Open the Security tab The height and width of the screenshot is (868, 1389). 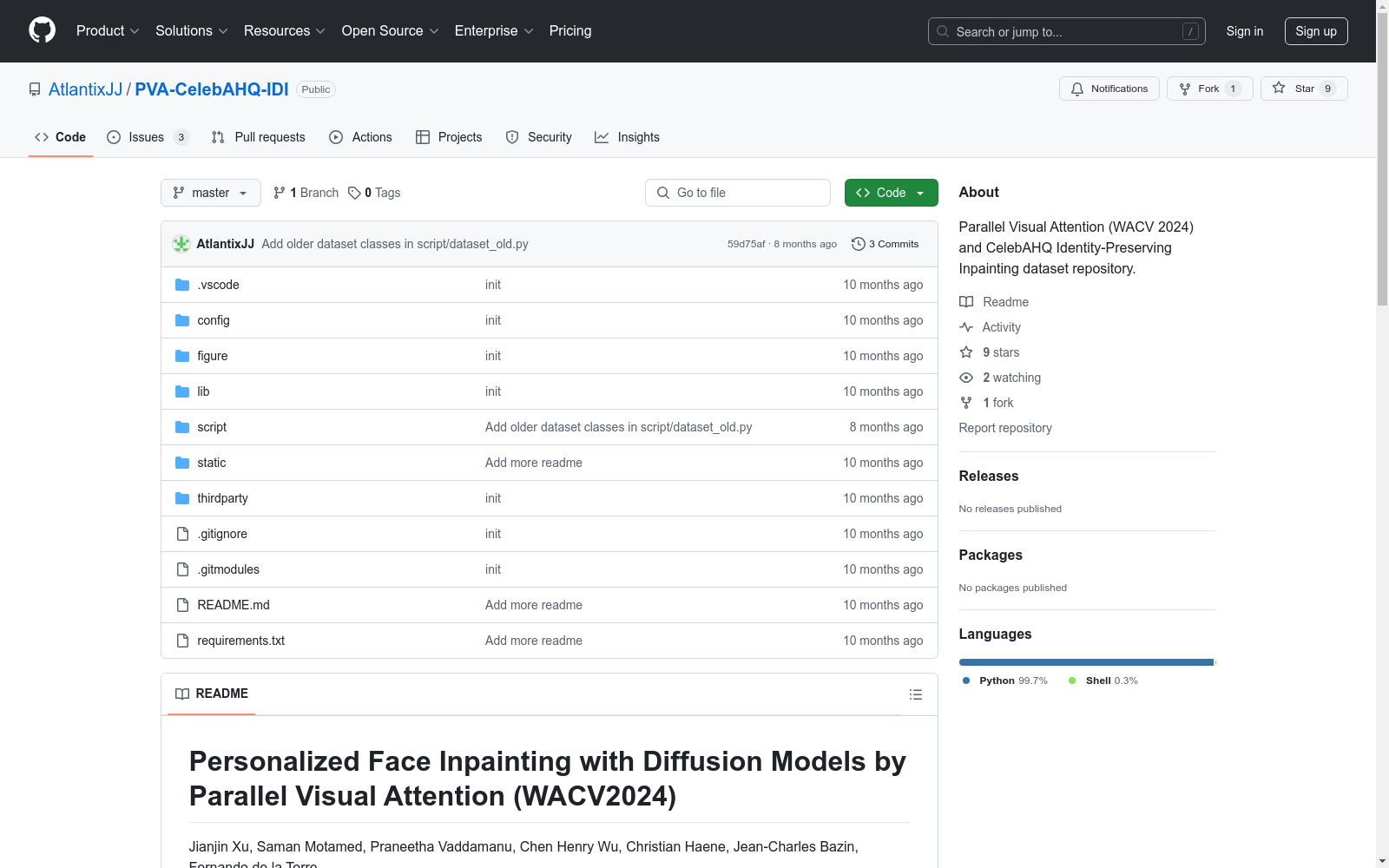(538, 137)
